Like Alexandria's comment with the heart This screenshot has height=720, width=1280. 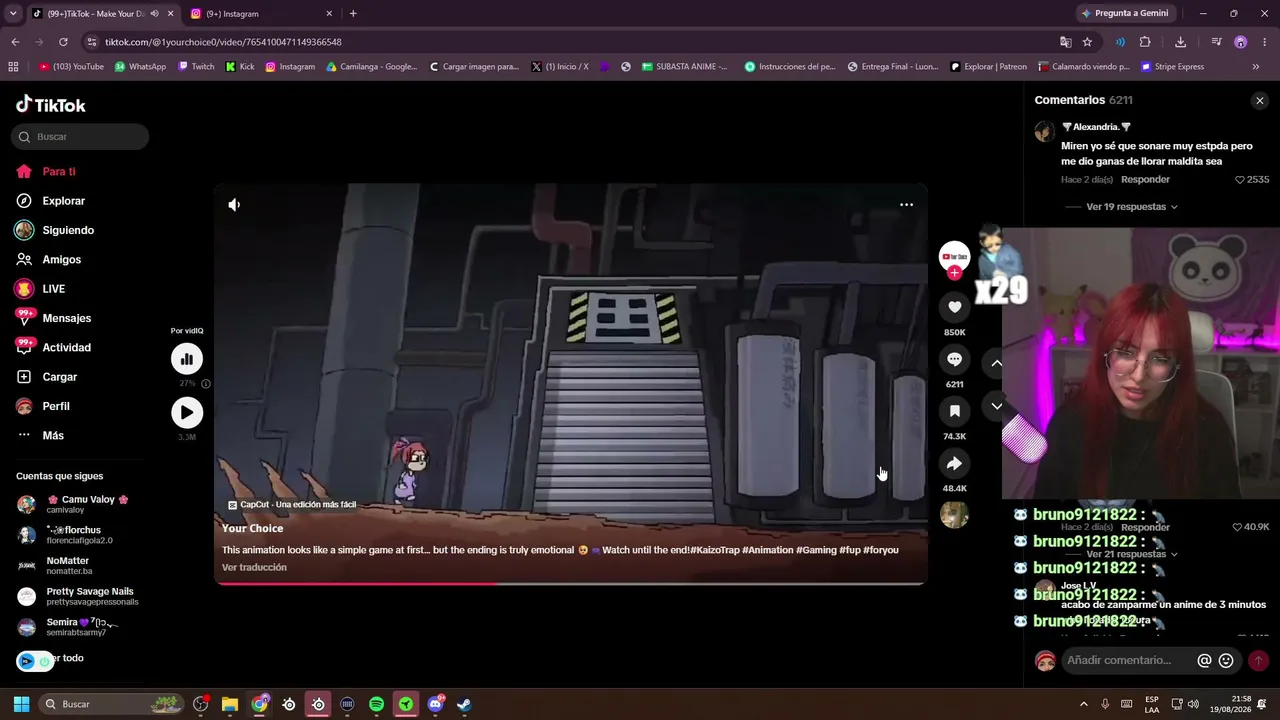coord(1240,180)
